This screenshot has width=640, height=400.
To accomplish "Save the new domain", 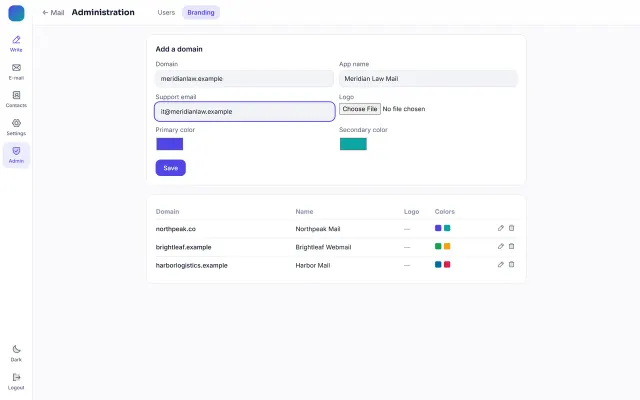I will [x=171, y=168].
